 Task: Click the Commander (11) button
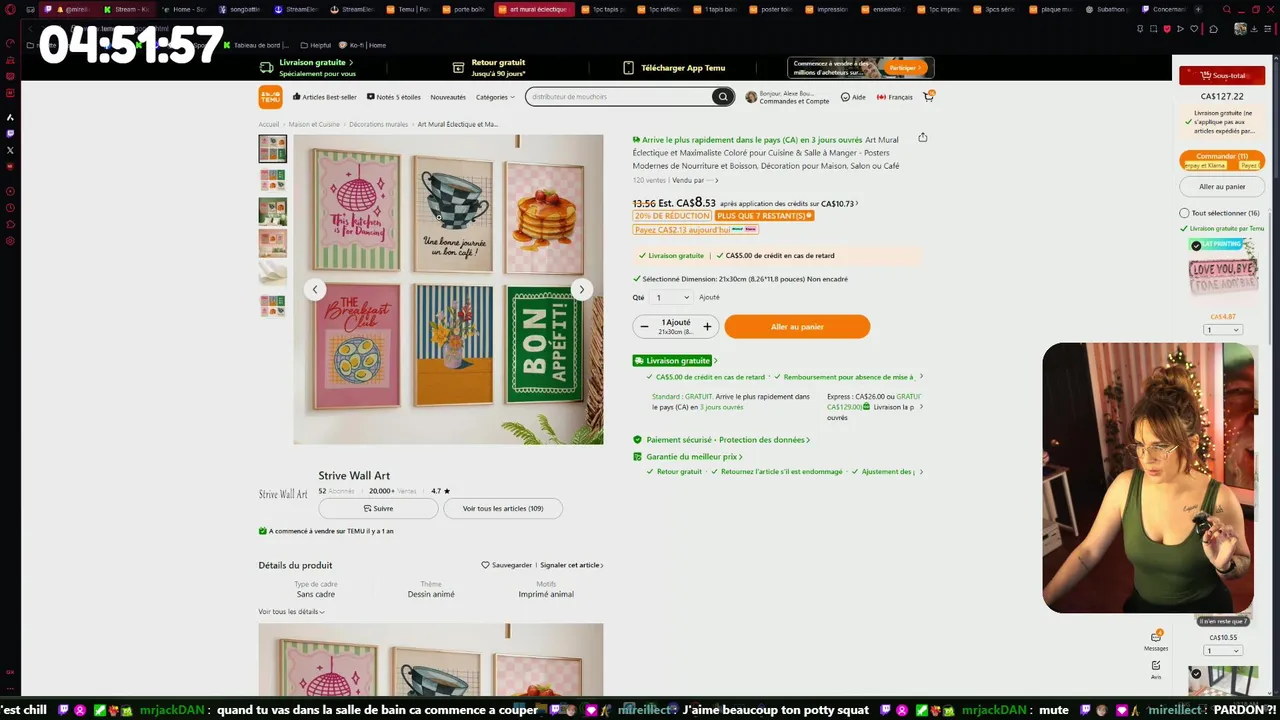point(1222,160)
